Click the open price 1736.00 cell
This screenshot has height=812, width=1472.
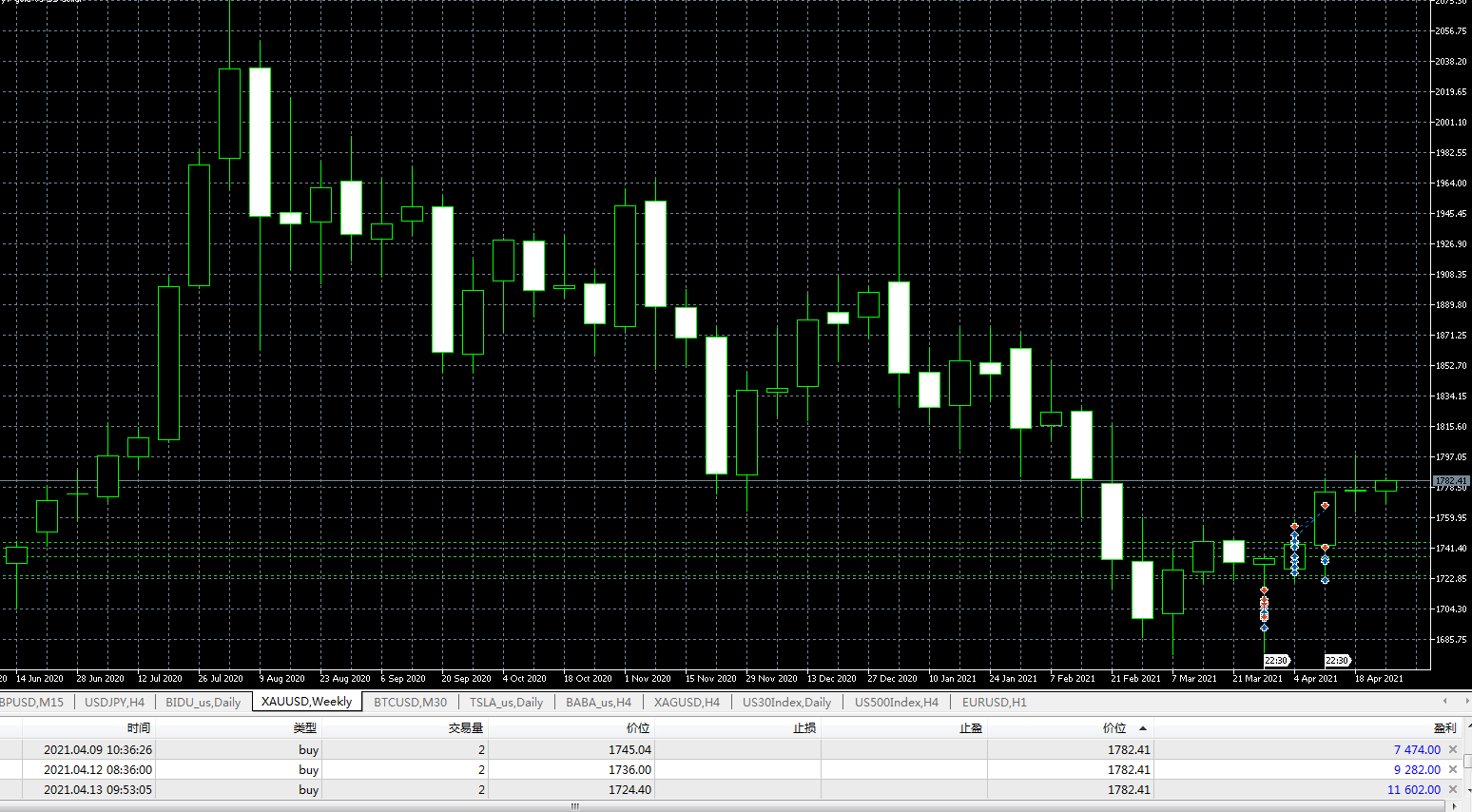[x=629, y=770]
